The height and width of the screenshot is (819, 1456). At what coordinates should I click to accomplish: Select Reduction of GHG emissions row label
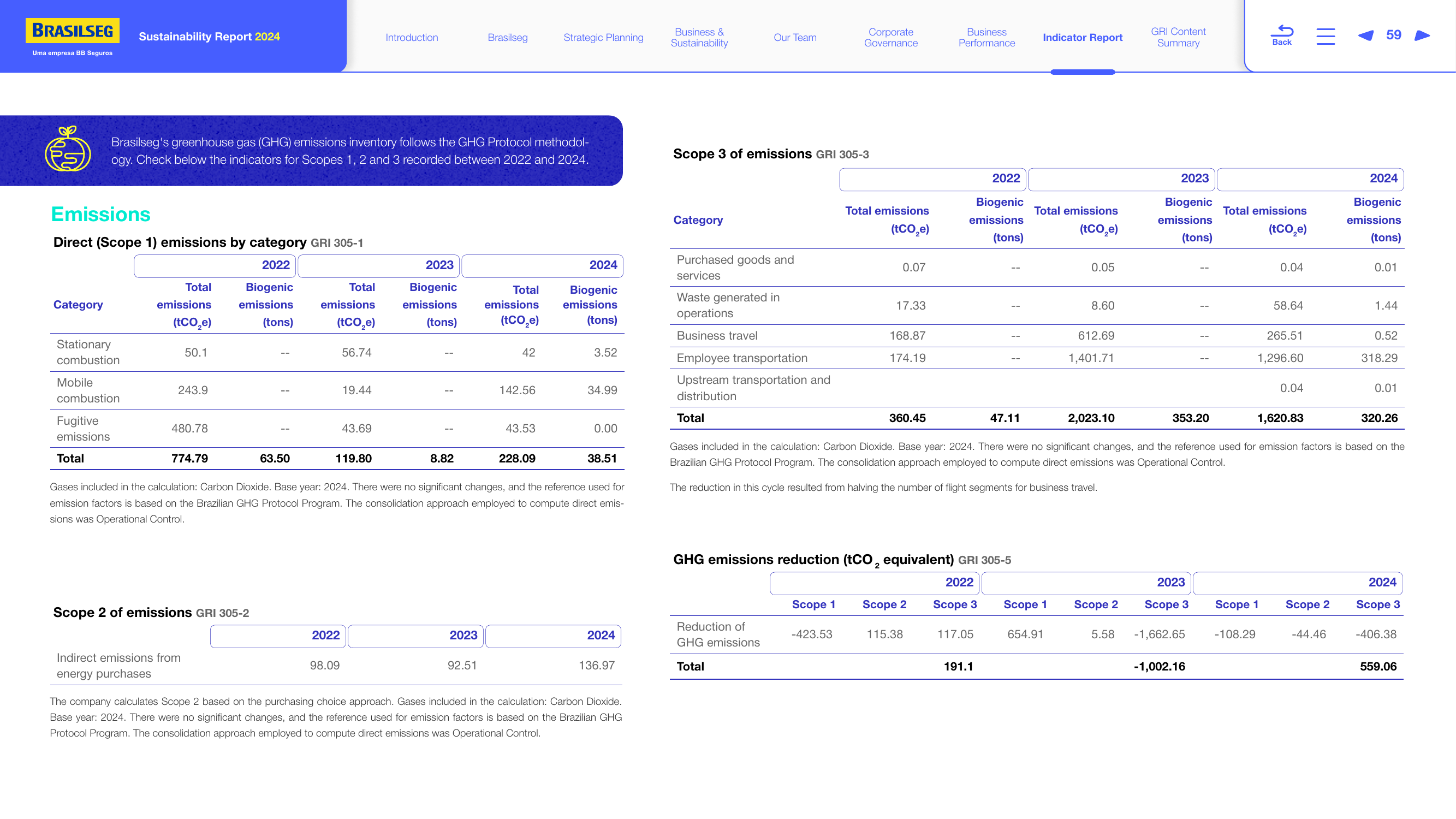point(718,634)
